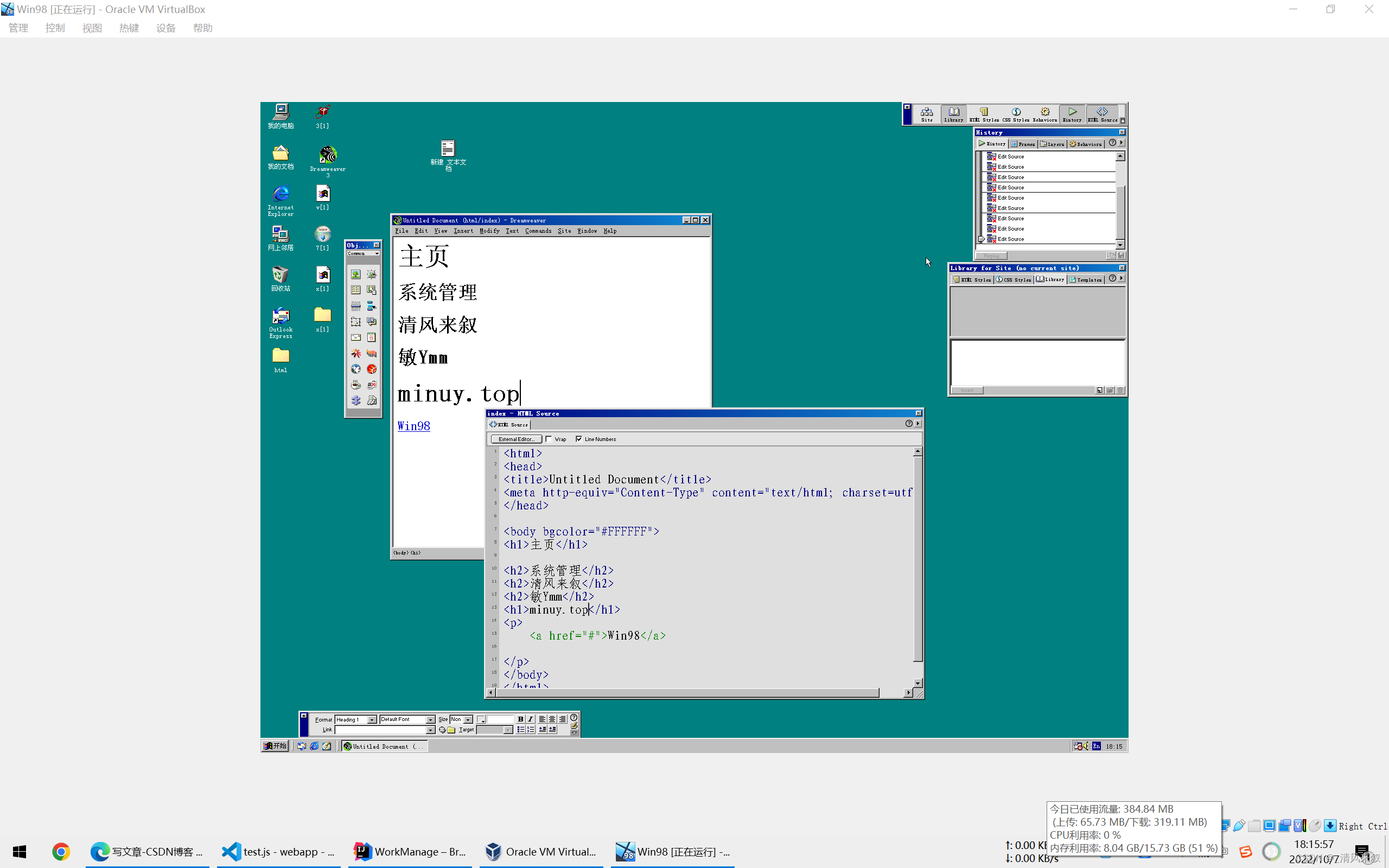The width and height of the screenshot is (1389, 868).
Task: Insert E-Mail Link from the Objects palette
Action: pos(356,337)
